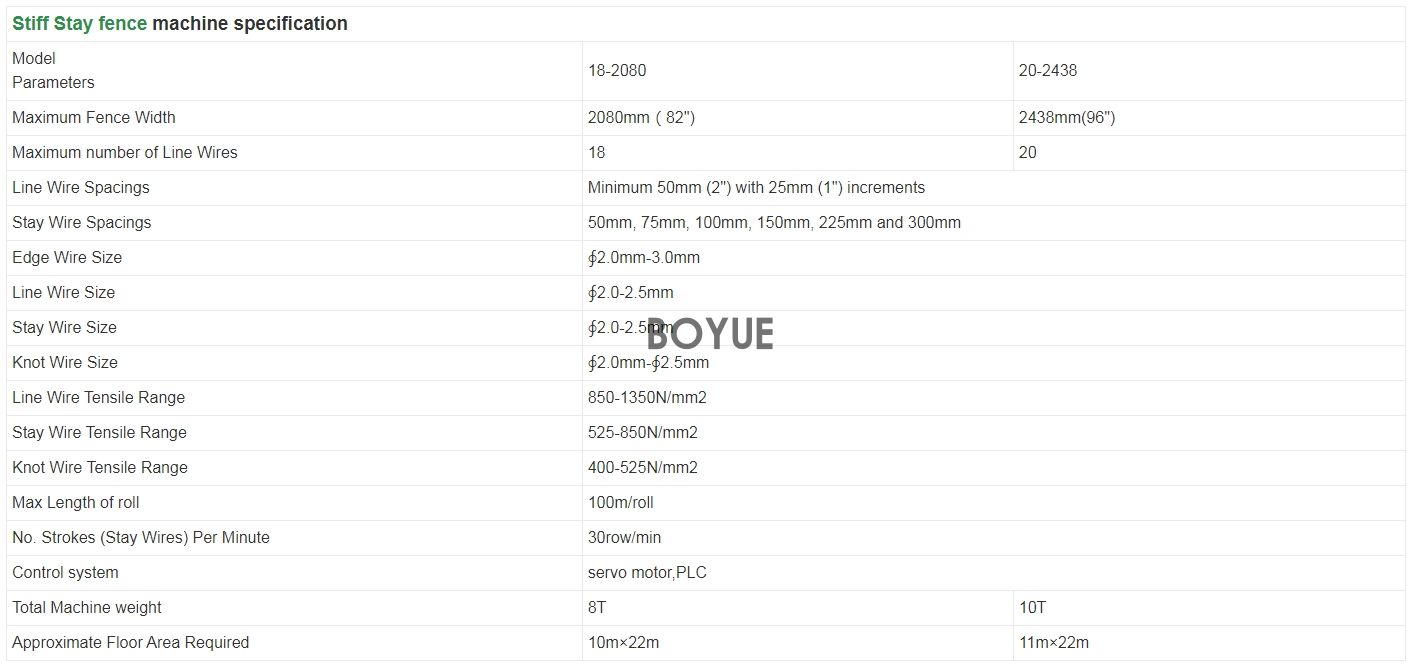Click the 30row/min strokes value
The height and width of the screenshot is (667, 1413).
coord(624,538)
